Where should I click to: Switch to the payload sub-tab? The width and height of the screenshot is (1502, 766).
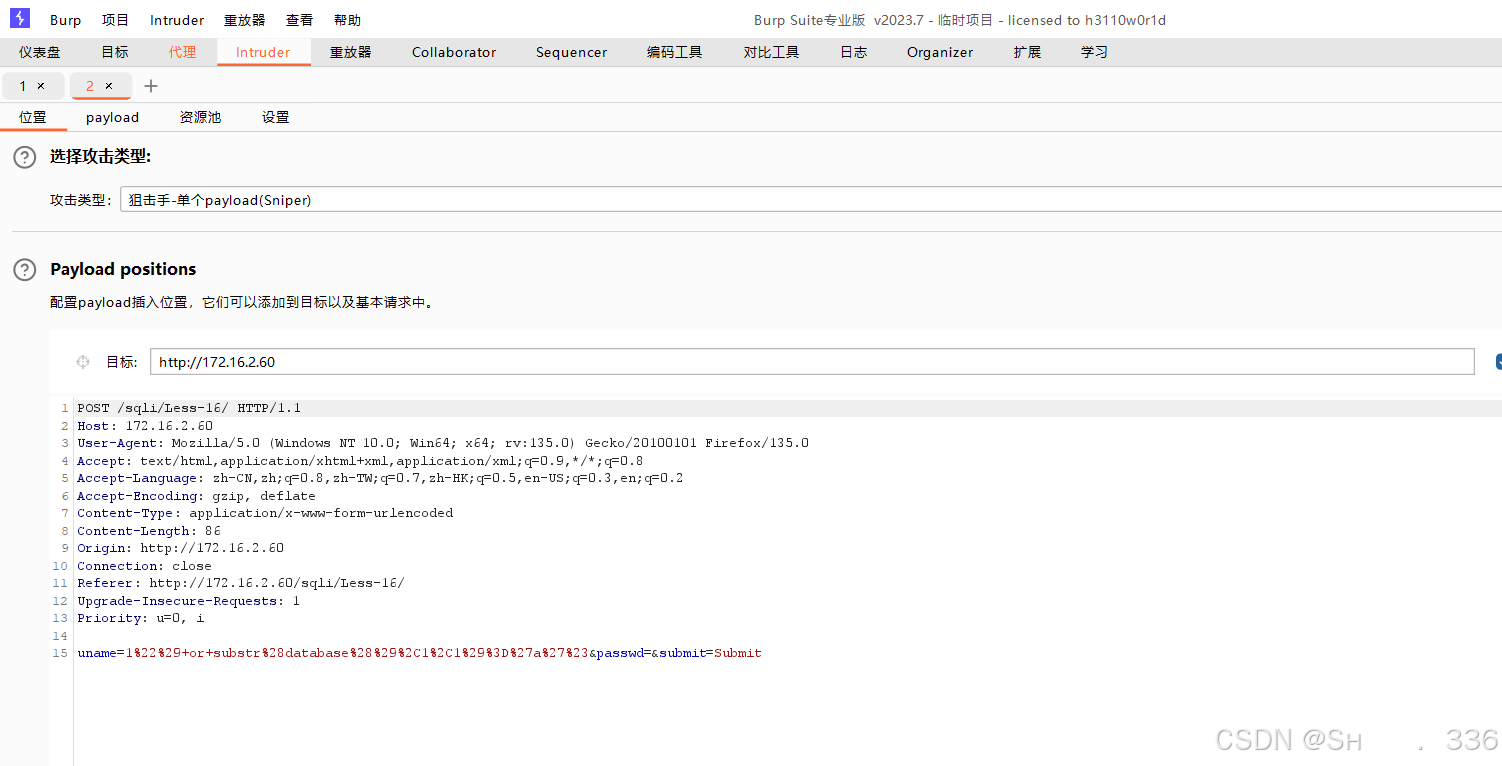click(112, 117)
